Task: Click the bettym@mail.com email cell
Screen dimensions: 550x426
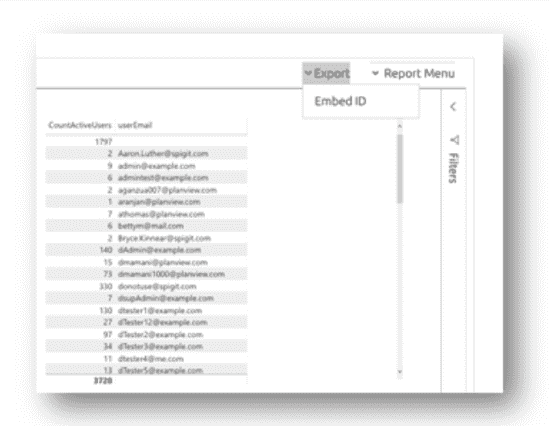Action: pyautogui.click(x=151, y=226)
